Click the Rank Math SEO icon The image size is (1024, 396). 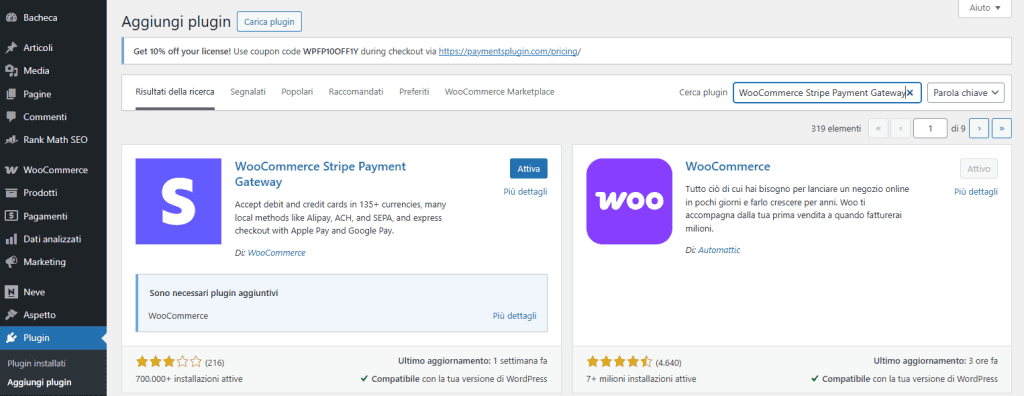click(x=10, y=140)
